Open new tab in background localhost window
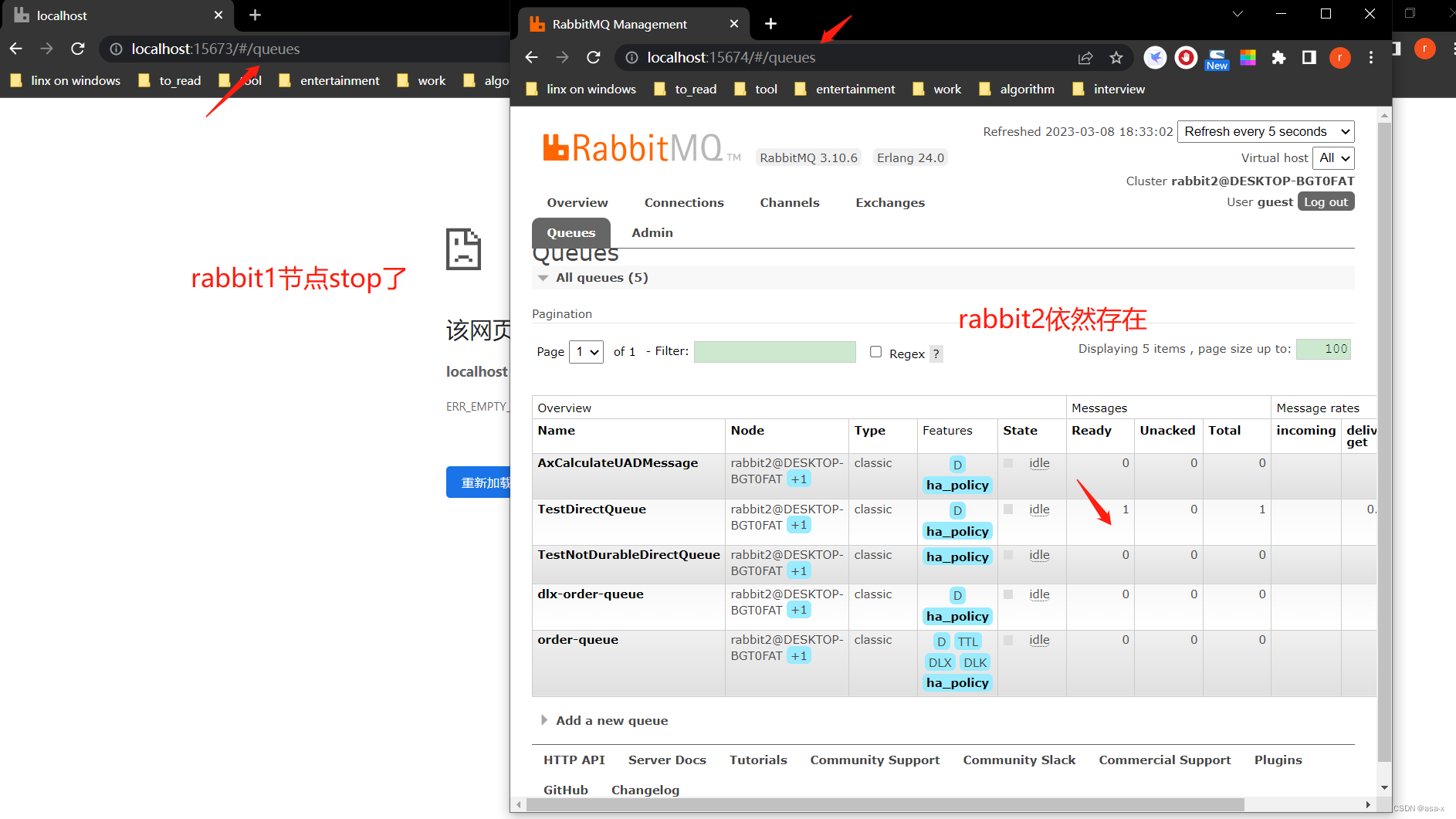This screenshot has width=1456, height=819. coord(255,15)
